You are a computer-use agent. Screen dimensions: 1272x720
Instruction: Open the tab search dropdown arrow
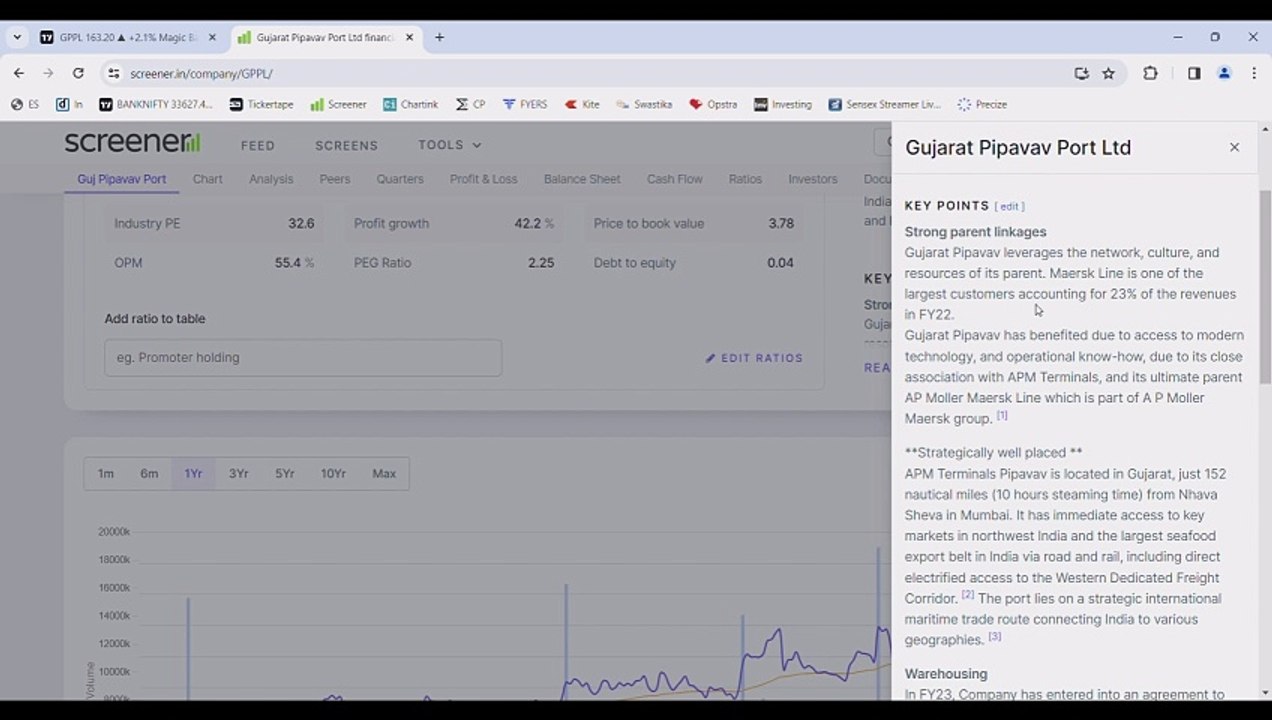17,37
